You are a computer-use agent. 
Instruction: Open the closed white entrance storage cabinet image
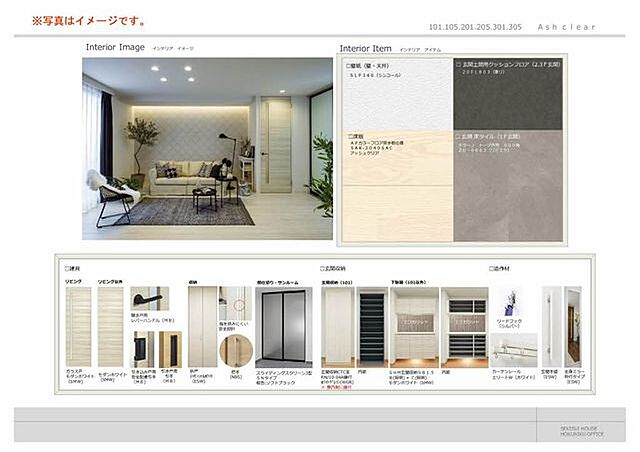[338, 327]
